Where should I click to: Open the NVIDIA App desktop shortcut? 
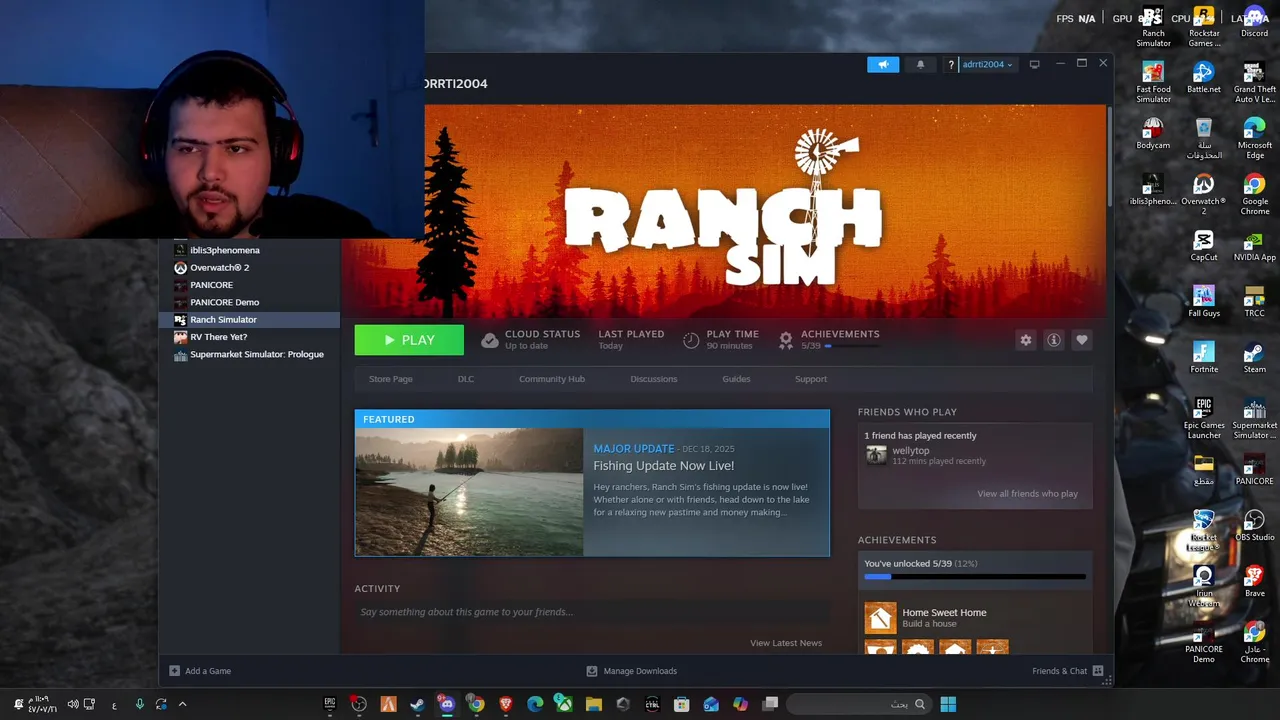(x=1254, y=246)
